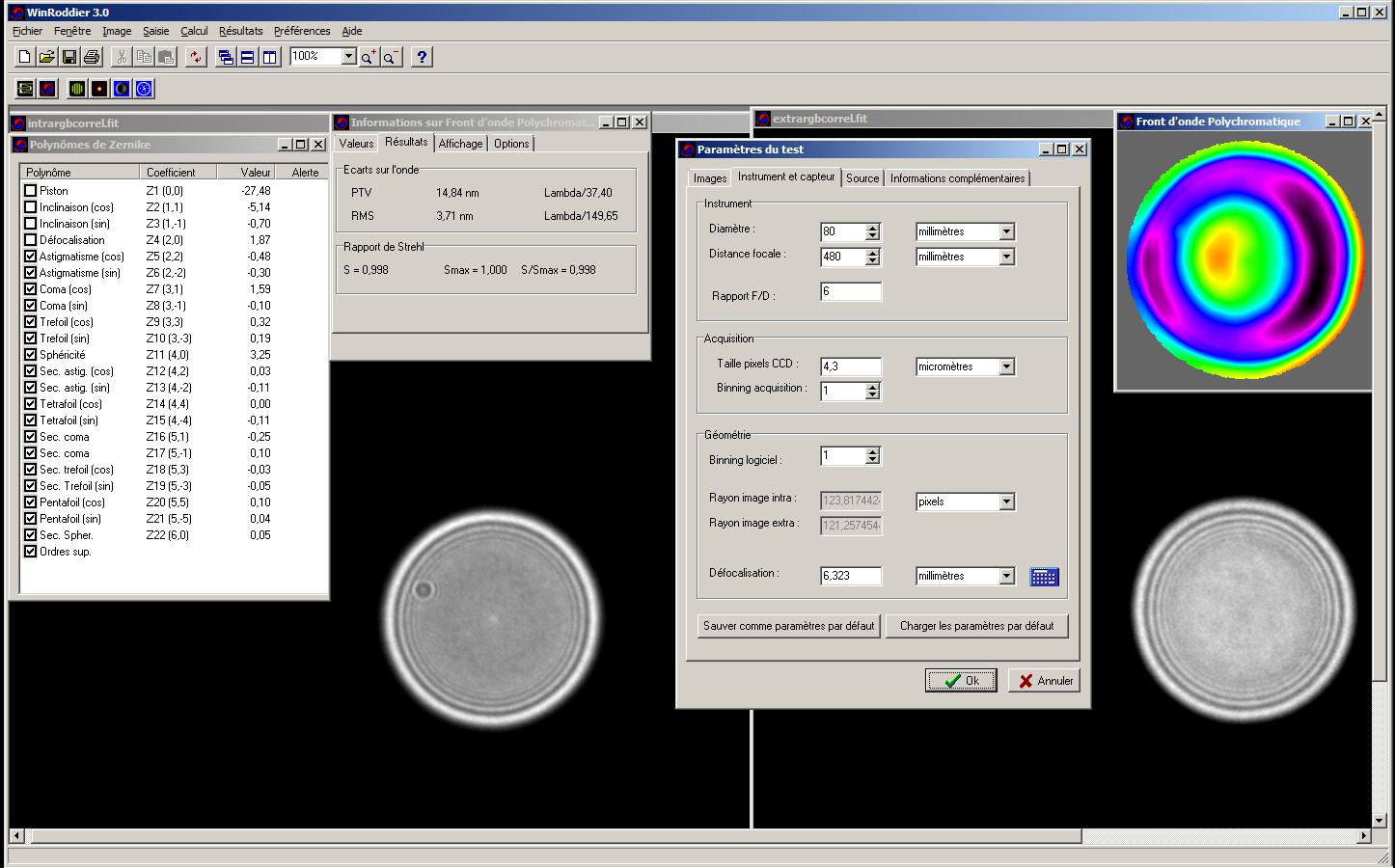This screenshot has width=1395, height=868.
Task: Click the Save floppy disk icon
Action: 68,58
